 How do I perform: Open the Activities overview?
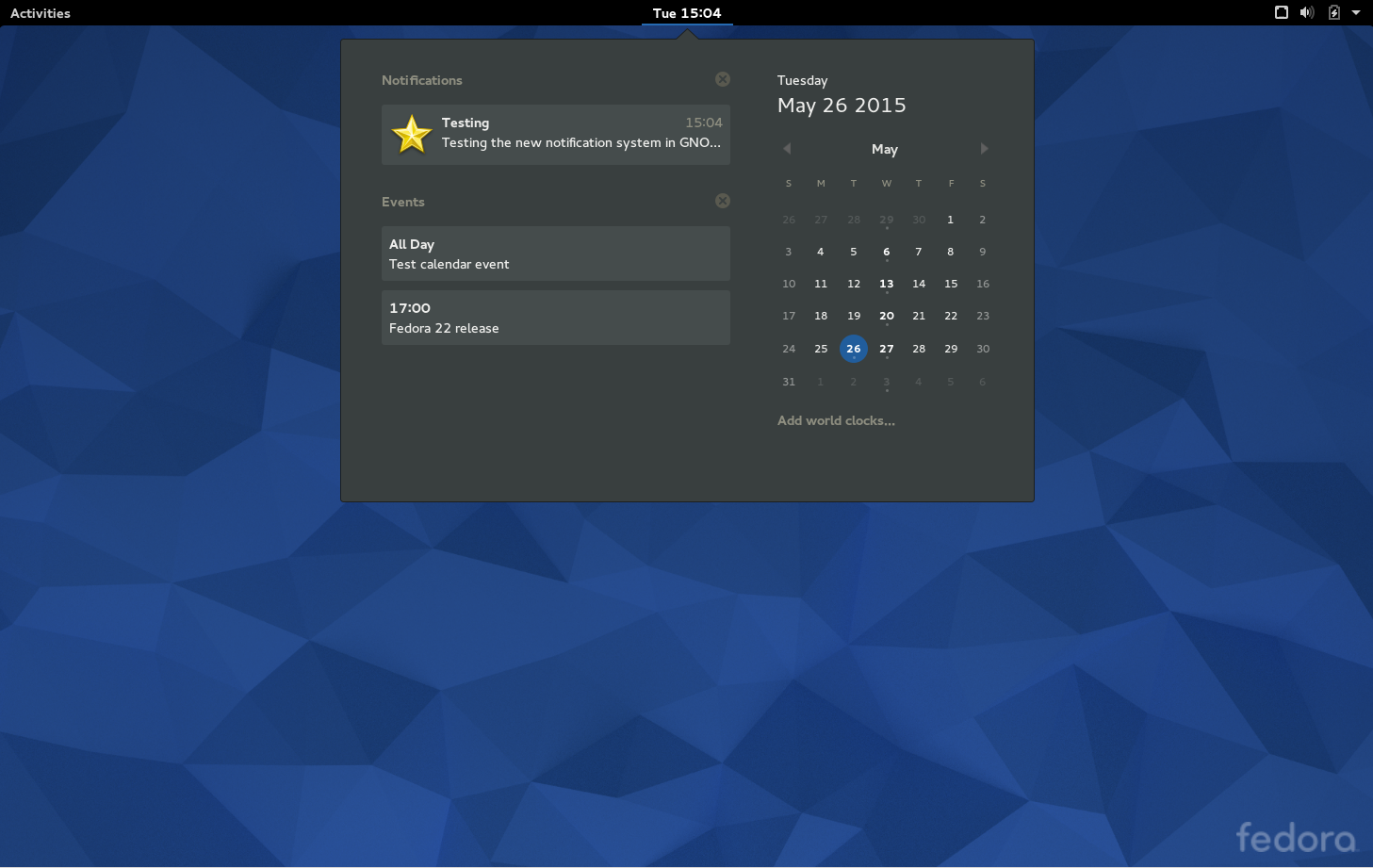40,13
